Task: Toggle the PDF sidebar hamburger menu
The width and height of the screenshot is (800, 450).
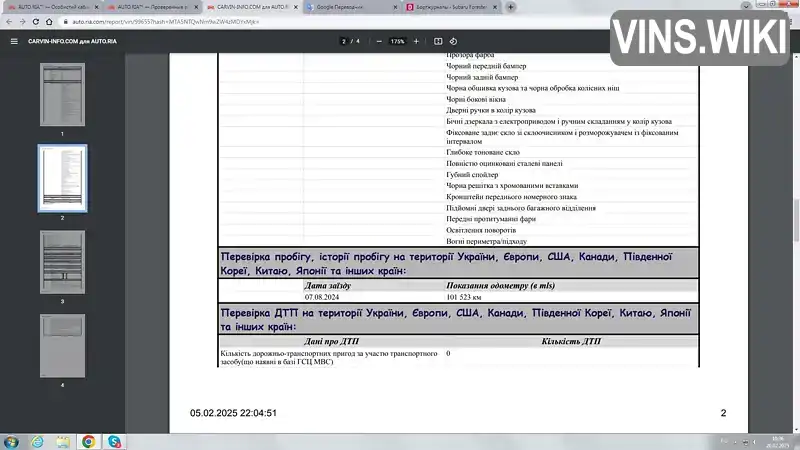Action: [x=14, y=41]
